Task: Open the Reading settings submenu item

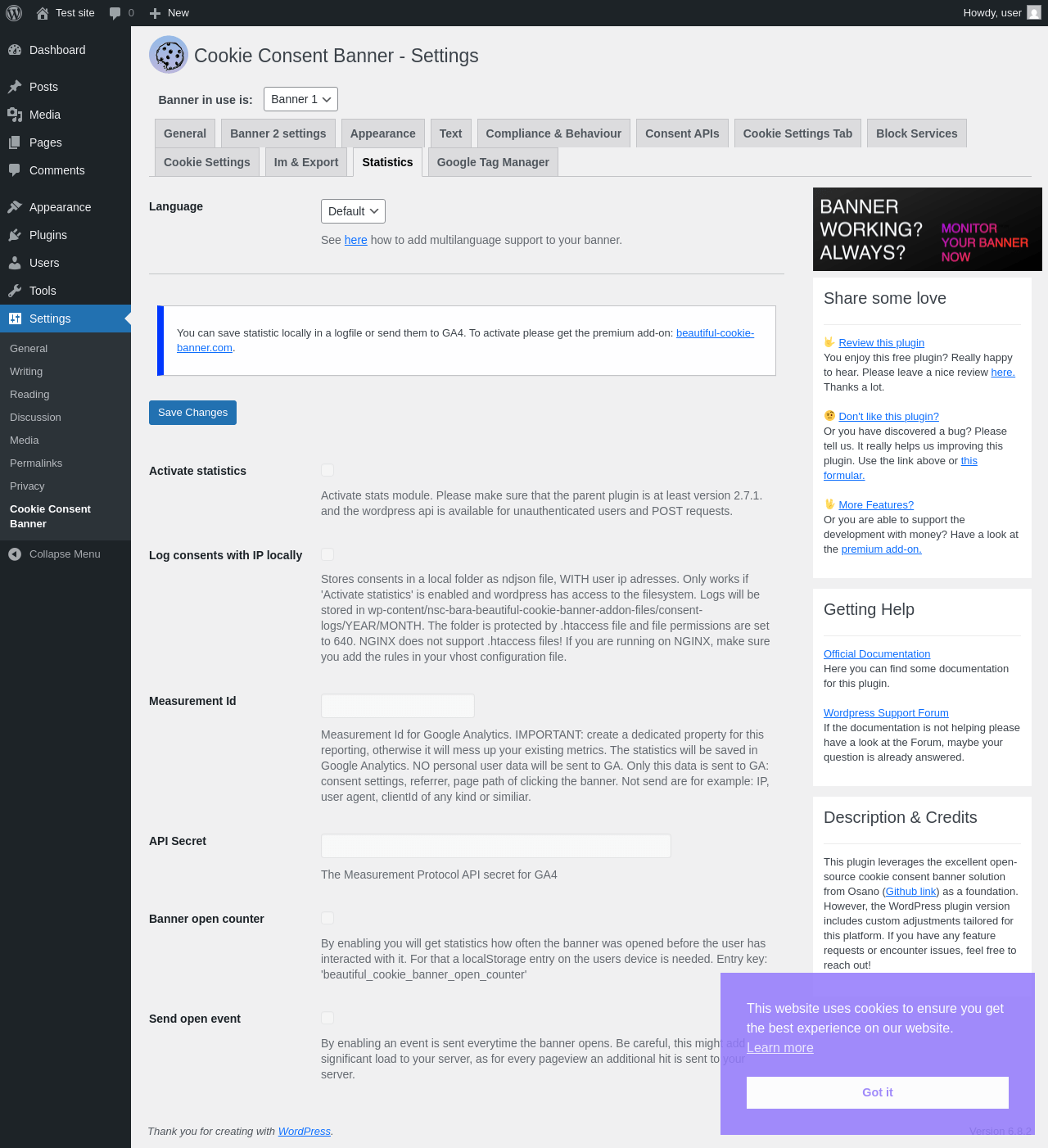Action: coord(29,395)
